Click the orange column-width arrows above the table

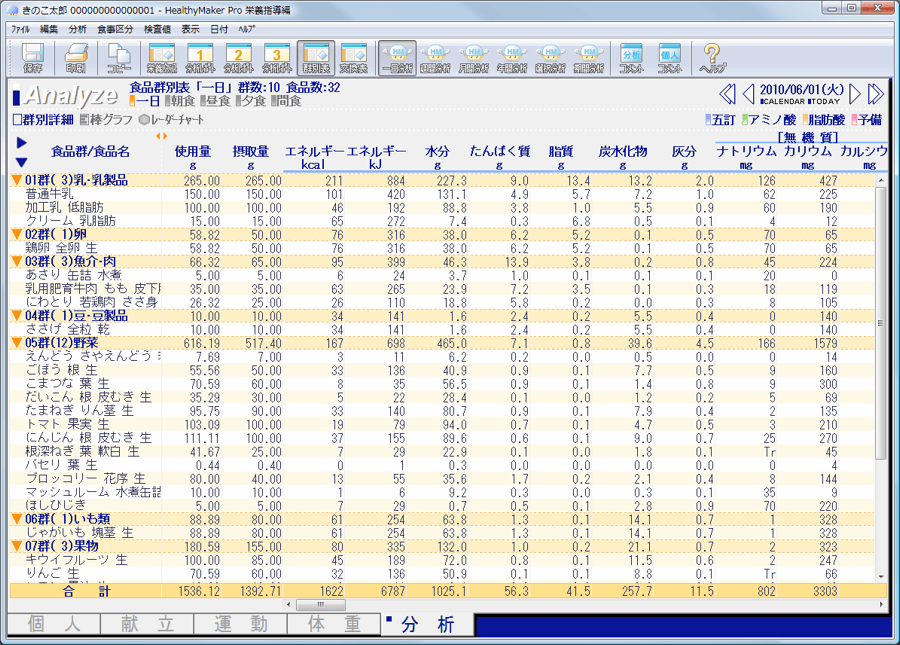click(161, 136)
